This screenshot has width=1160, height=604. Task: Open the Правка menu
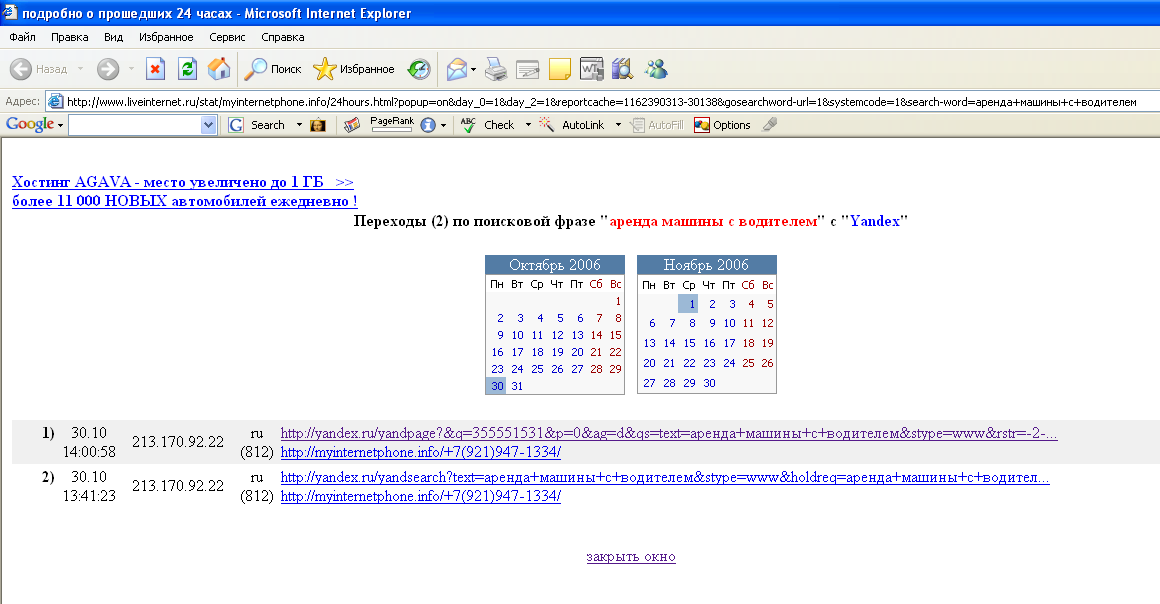pyautogui.click(x=70, y=37)
